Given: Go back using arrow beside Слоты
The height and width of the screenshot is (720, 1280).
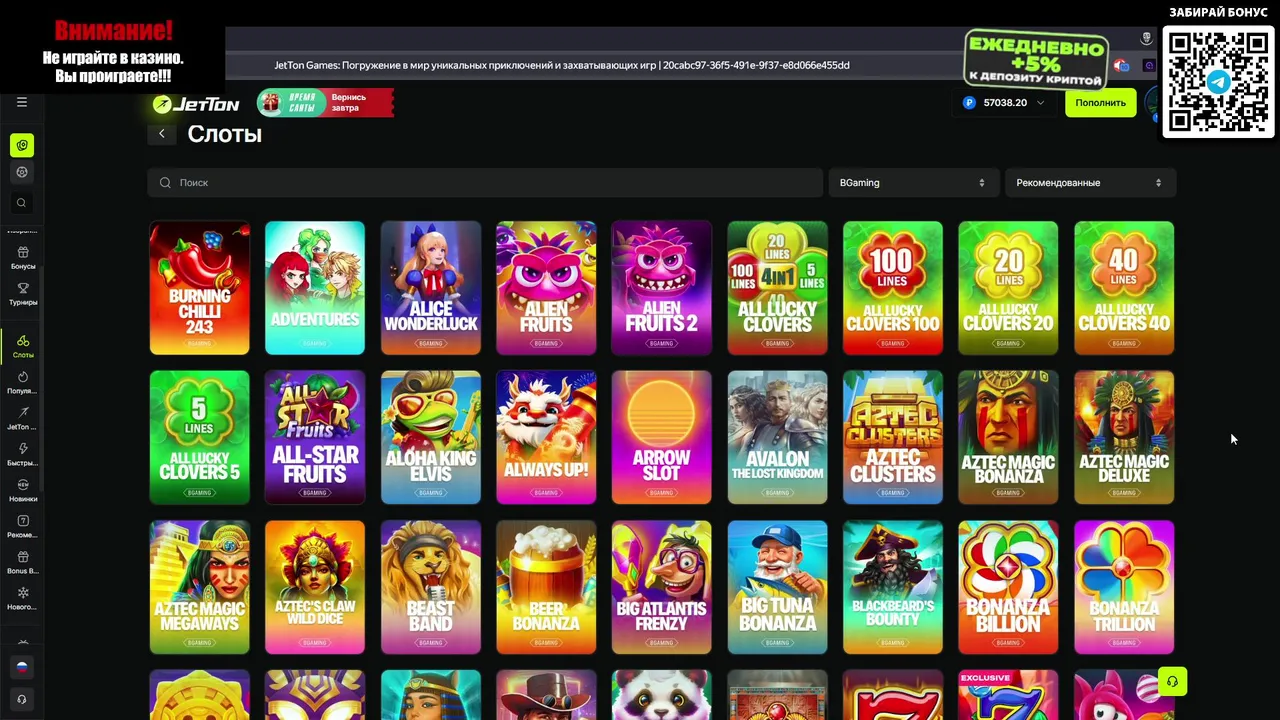Looking at the screenshot, I should (x=162, y=134).
